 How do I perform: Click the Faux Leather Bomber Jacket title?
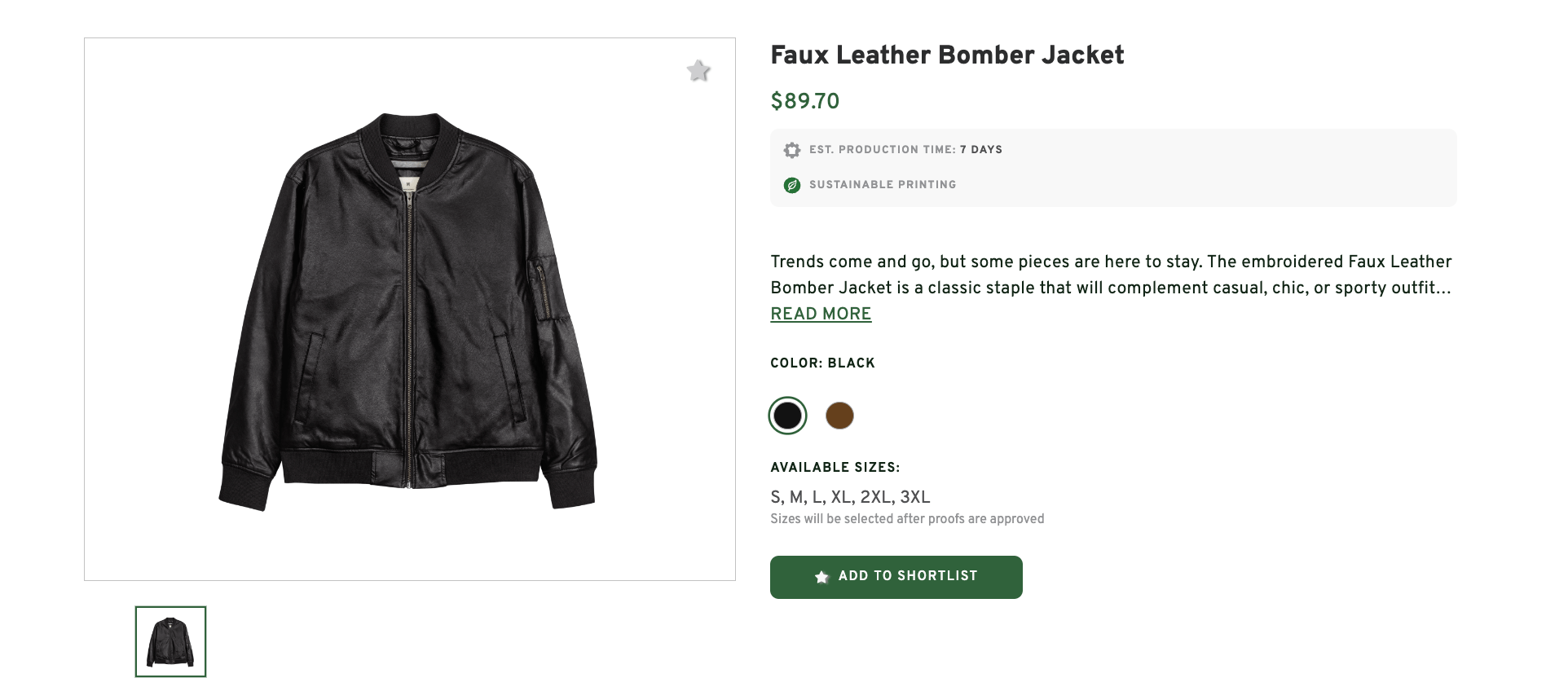(947, 55)
